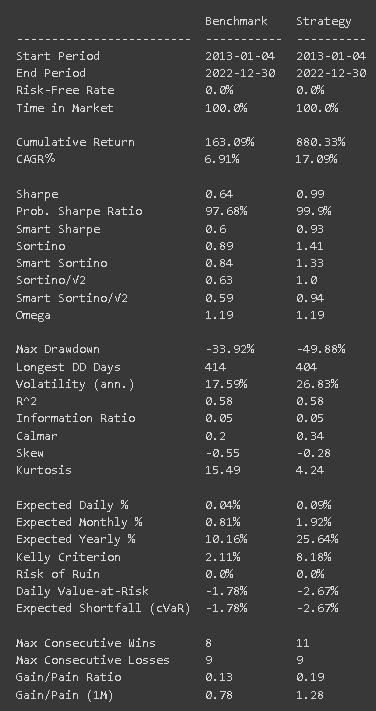The image size is (376, 711).
Task: Click the Prob. Sharpe Ratio label
Action: click(79, 211)
